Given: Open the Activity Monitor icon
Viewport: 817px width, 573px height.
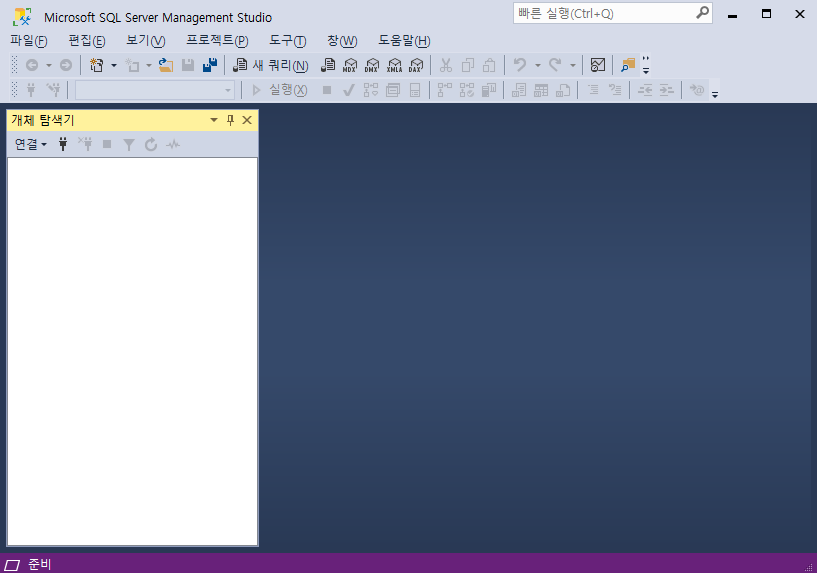Looking at the screenshot, I should [x=598, y=65].
